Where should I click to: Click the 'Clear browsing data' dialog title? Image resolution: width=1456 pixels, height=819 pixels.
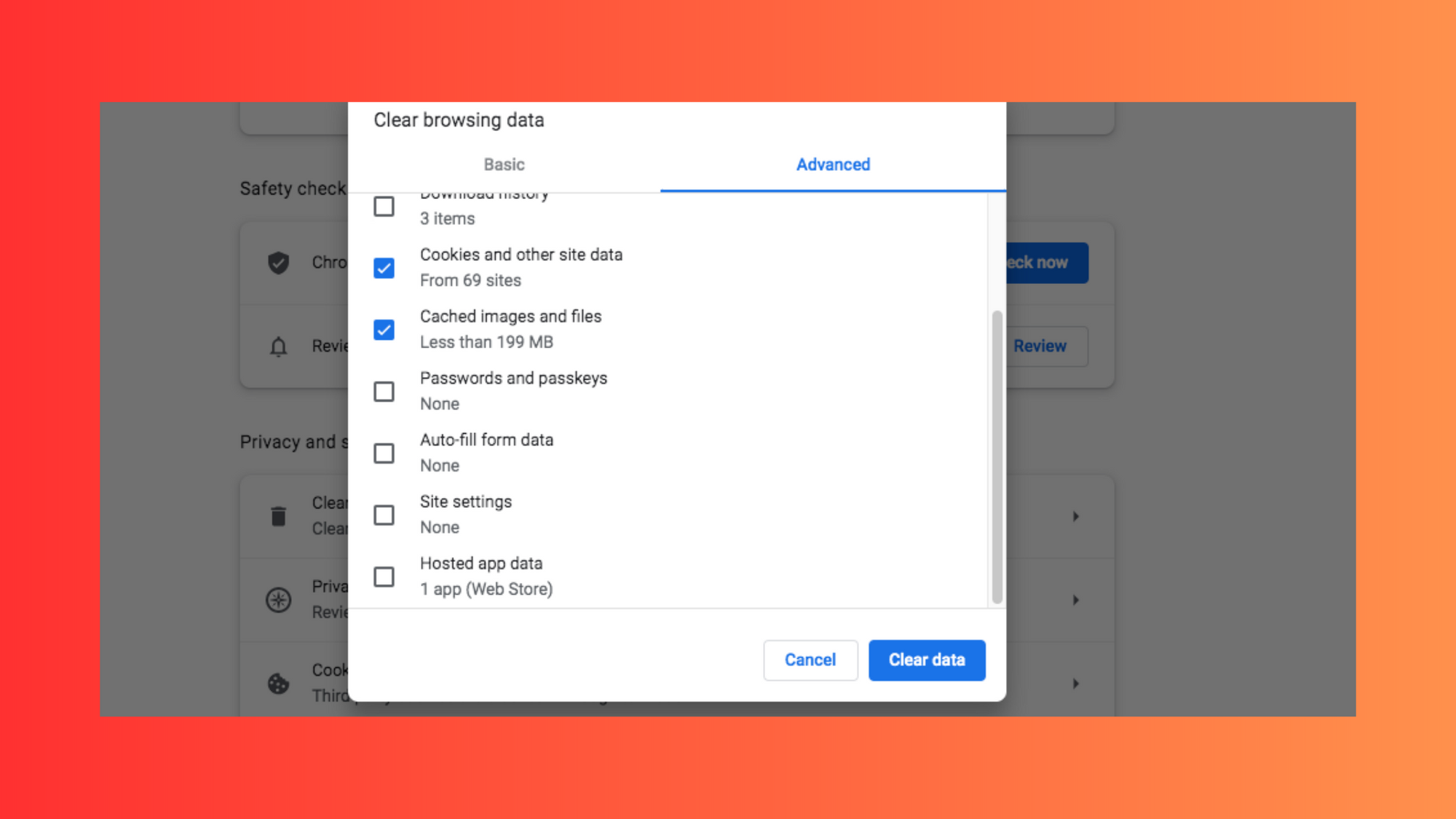click(x=459, y=120)
